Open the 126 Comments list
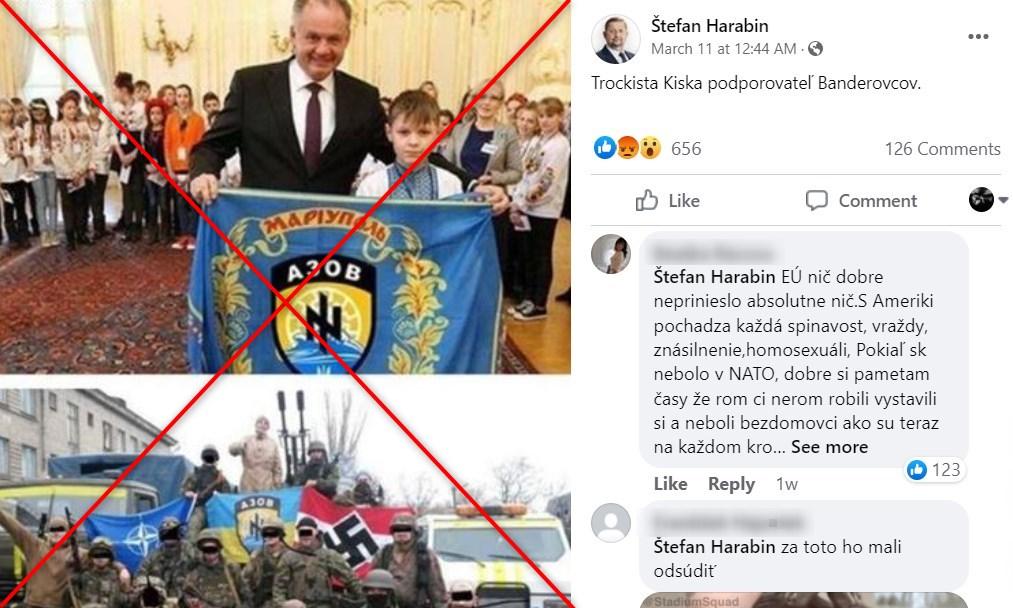Image resolution: width=1013 pixels, height=608 pixels. point(943,149)
